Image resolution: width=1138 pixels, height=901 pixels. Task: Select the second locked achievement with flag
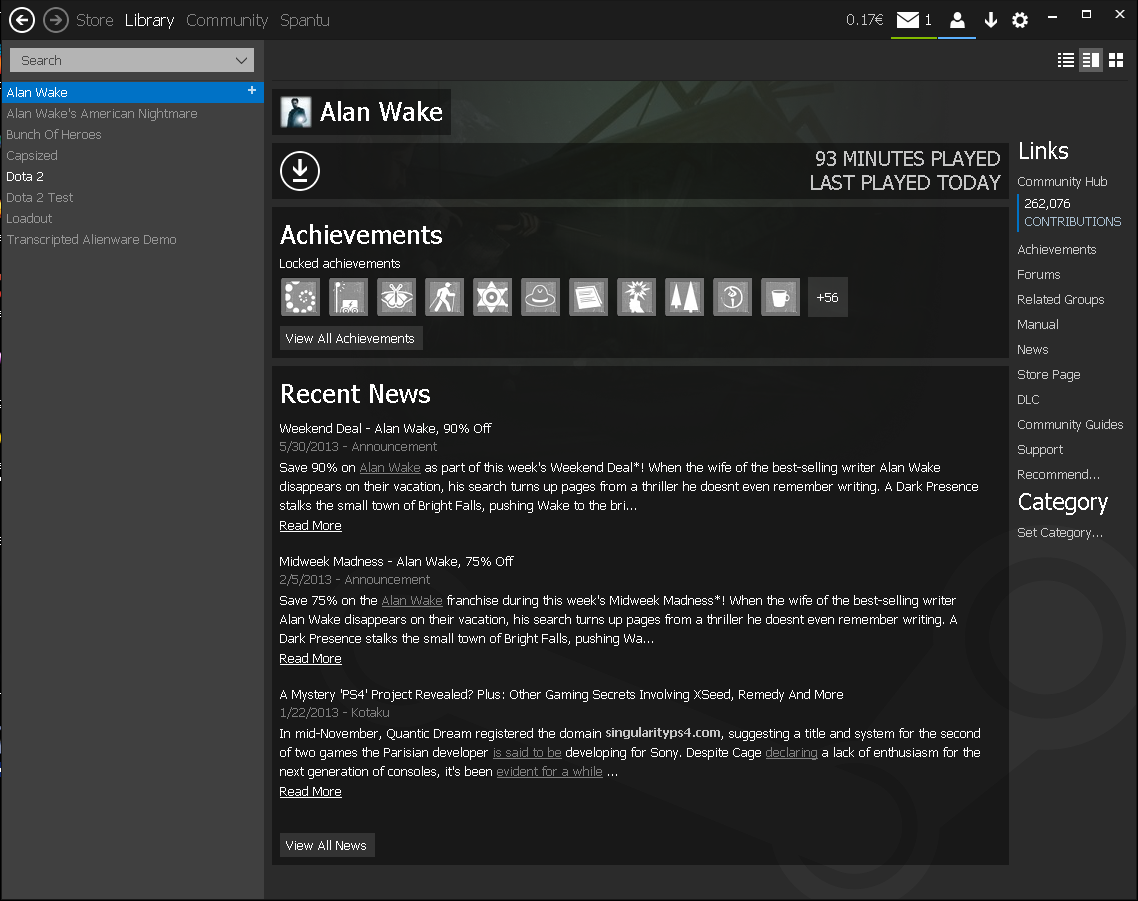(348, 297)
